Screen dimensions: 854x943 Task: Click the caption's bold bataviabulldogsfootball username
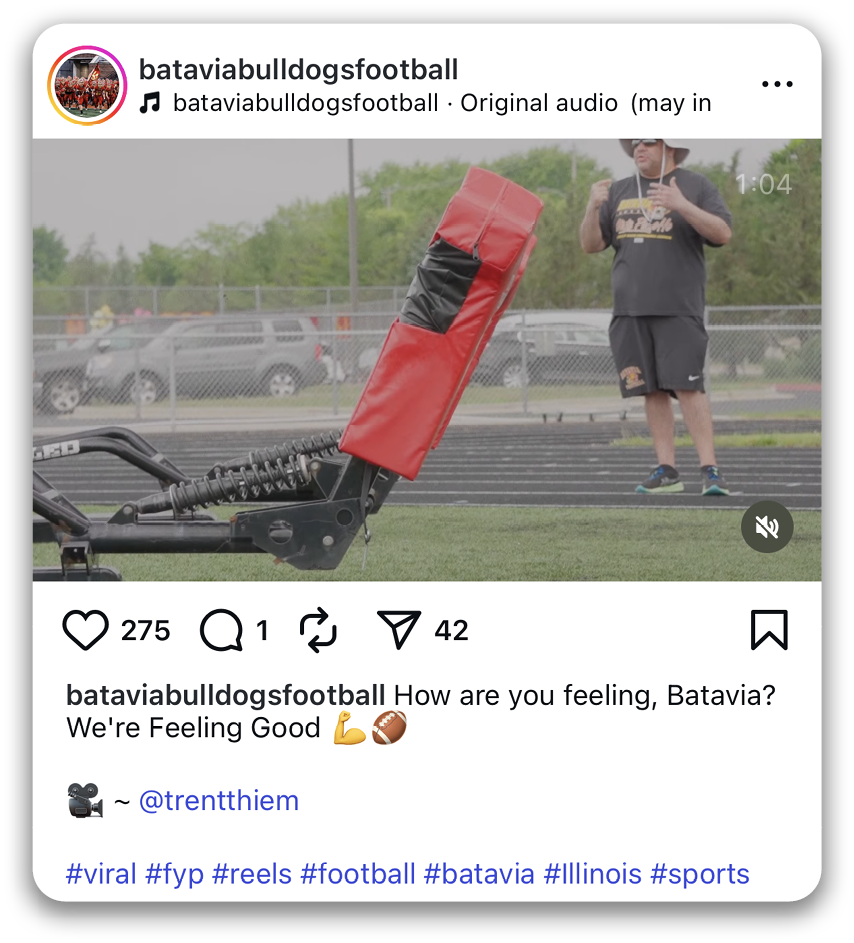point(226,695)
